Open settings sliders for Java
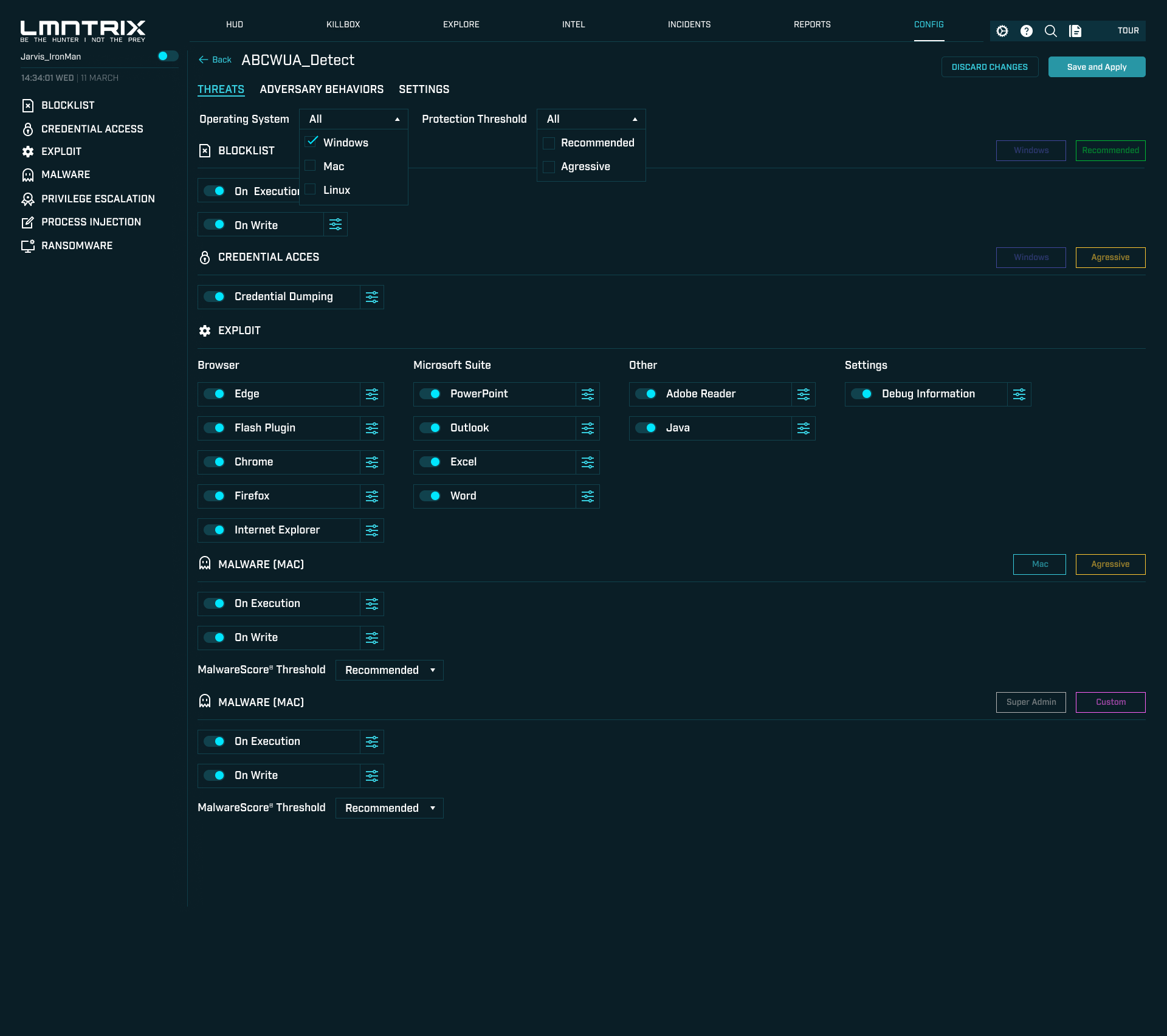Viewport: 1167px width, 1036px height. tap(804, 428)
